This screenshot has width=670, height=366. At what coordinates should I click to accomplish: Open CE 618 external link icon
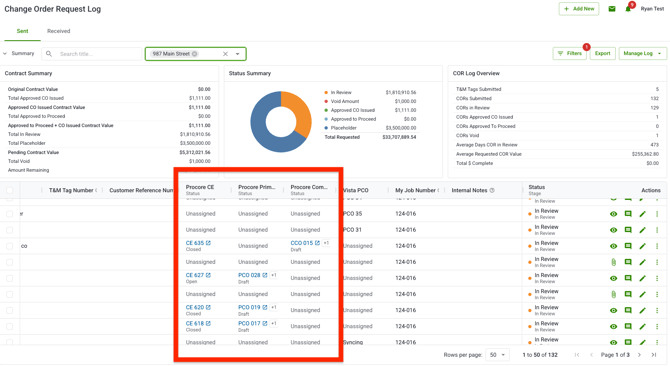click(x=209, y=324)
